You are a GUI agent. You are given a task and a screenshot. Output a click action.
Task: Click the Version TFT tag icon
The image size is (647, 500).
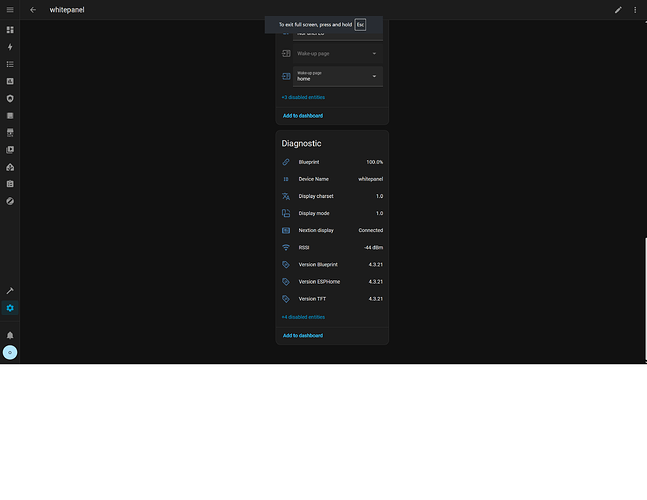click(286, 299)
